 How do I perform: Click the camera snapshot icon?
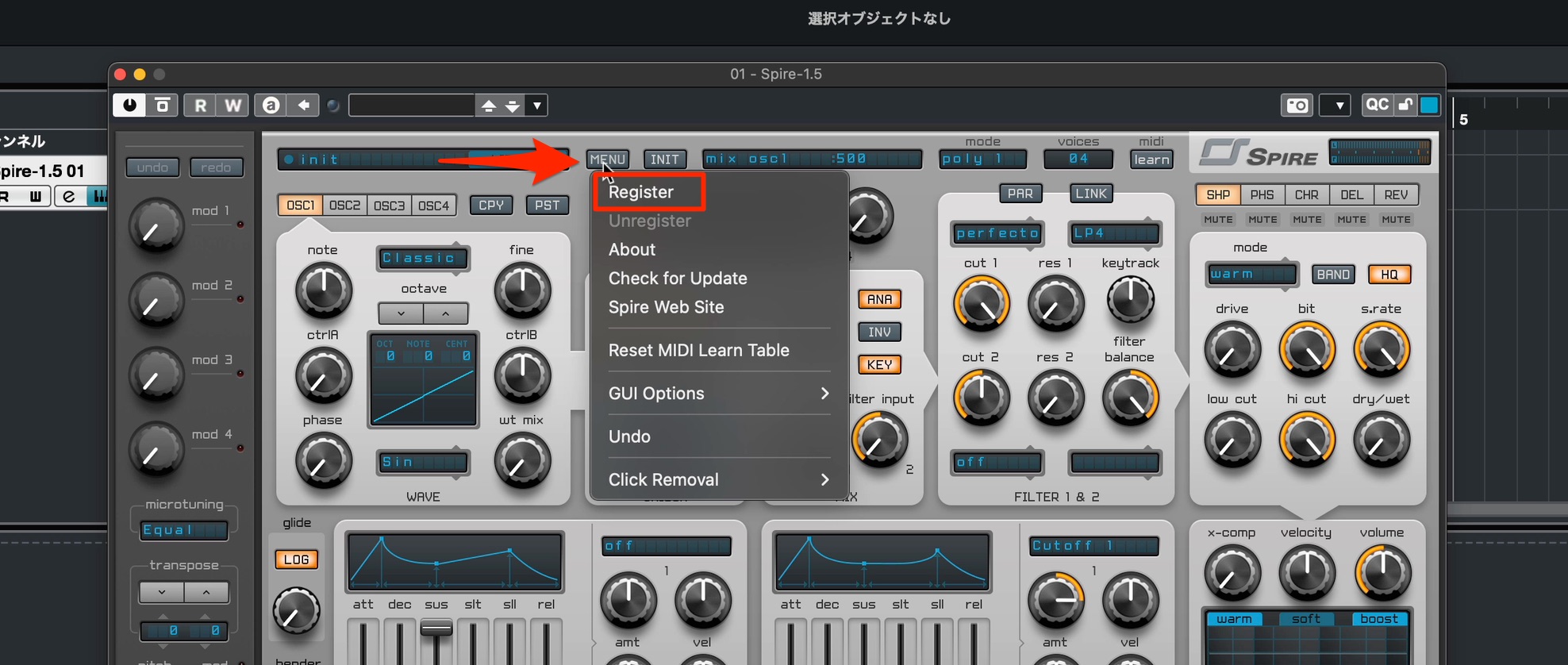click(1297, 106)
